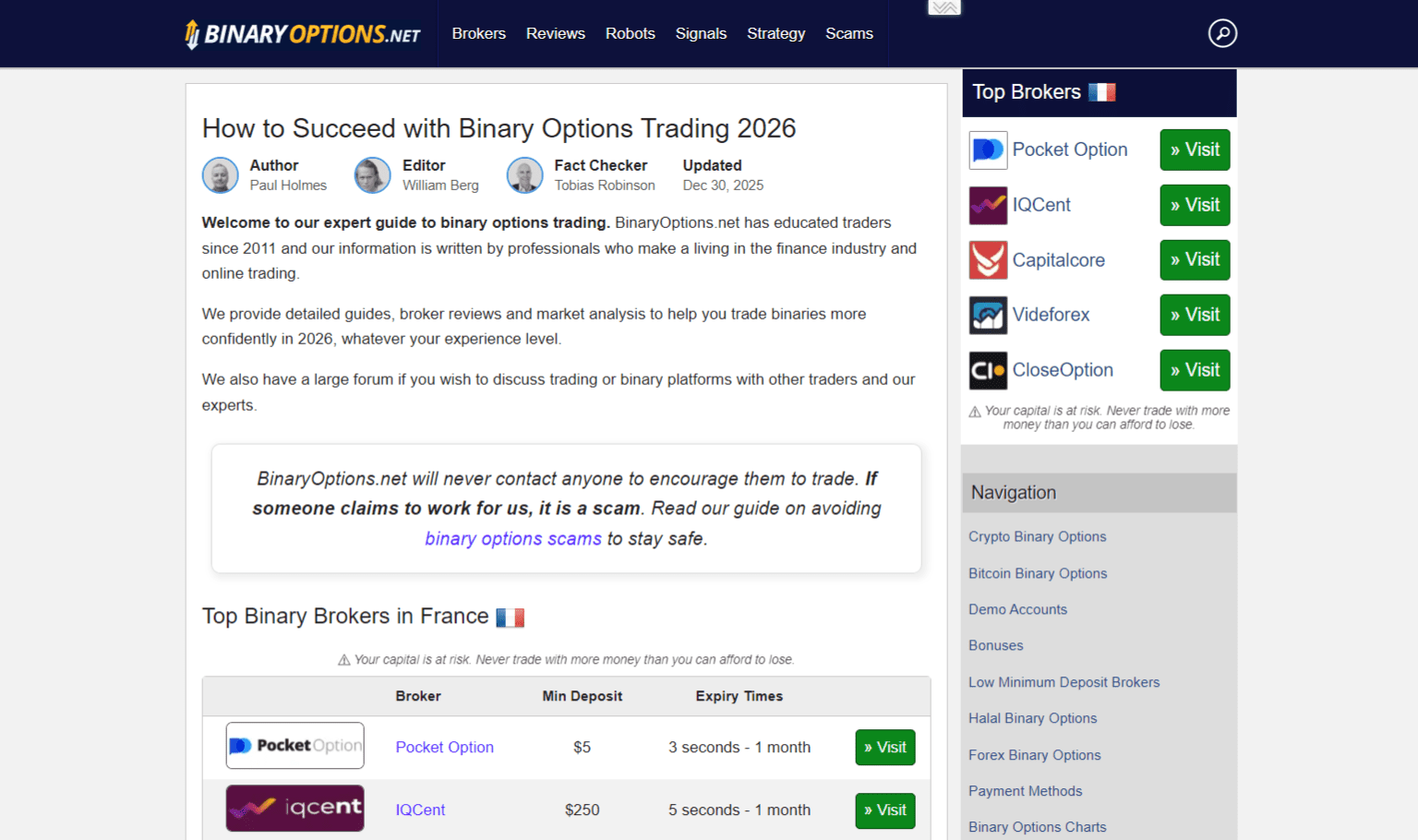Select the Capitalcore broker icon
The height and width of the screenshot is (840, 1418).
[987, 259]
